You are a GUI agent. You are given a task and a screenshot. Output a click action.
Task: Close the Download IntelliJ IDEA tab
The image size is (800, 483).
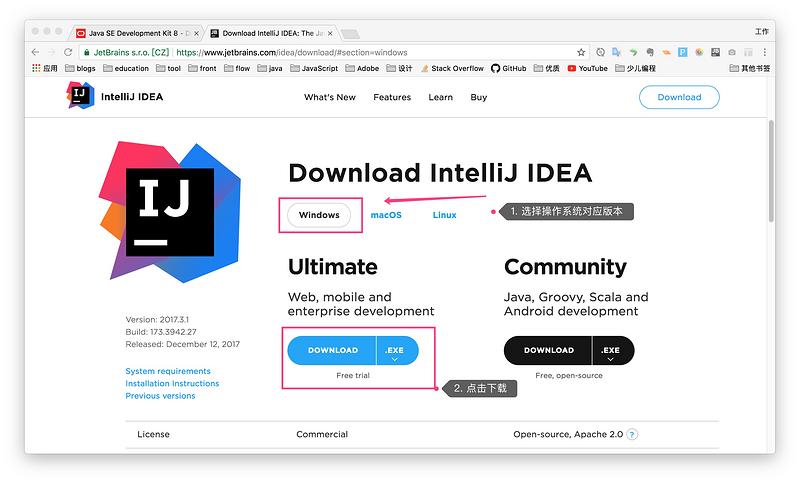(330, 33)
